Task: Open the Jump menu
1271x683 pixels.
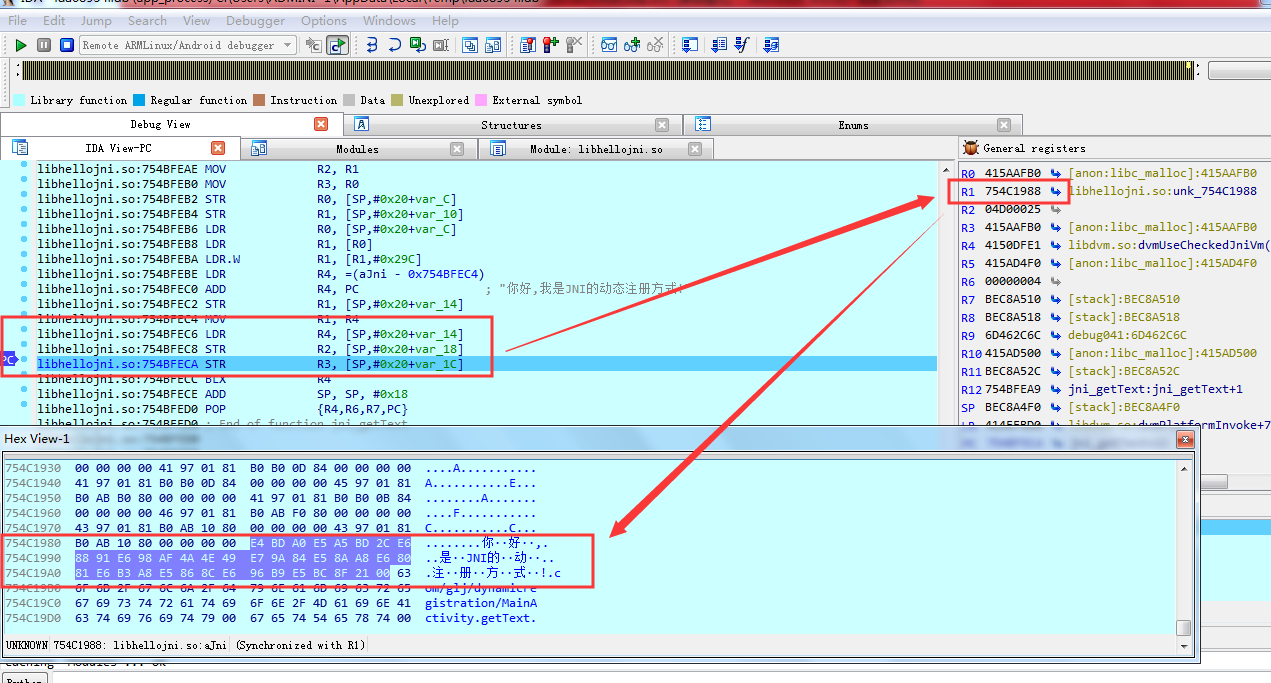Action: pos(97,20)
